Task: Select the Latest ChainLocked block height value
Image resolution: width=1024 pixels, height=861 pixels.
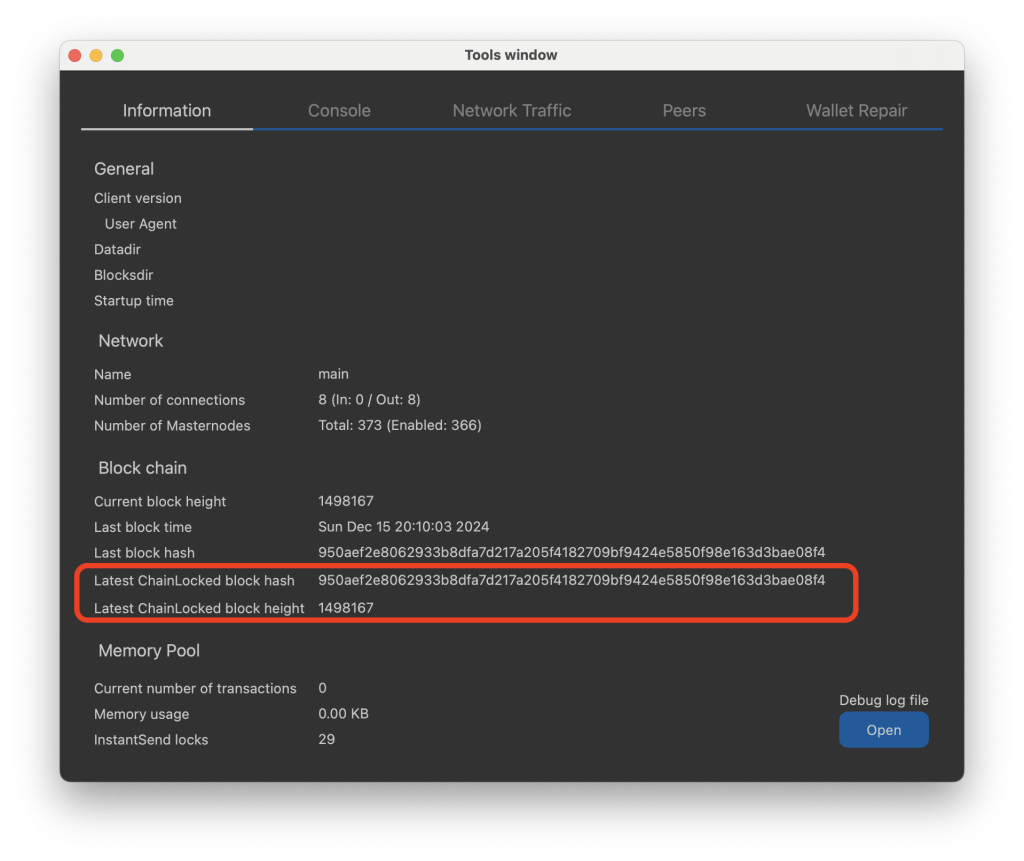Action: [345, 608]
